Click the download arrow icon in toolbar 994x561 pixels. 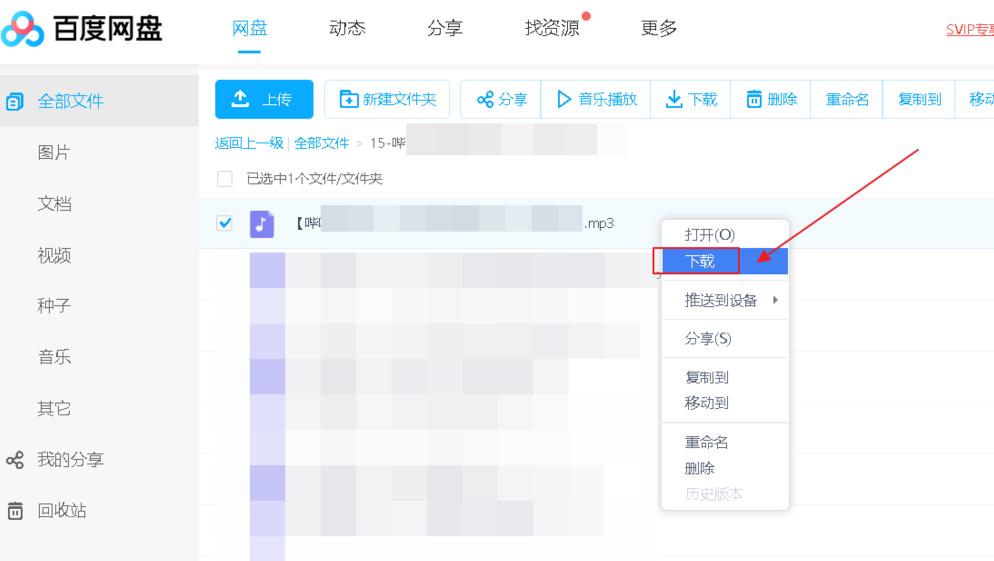tap(674, 99)
